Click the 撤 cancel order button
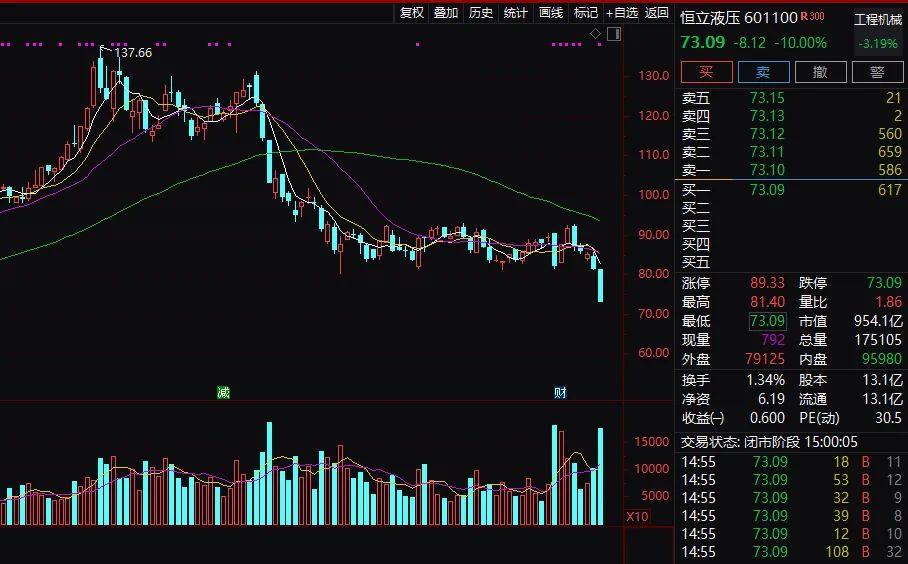The image size is (908, 564). (820, 72)
